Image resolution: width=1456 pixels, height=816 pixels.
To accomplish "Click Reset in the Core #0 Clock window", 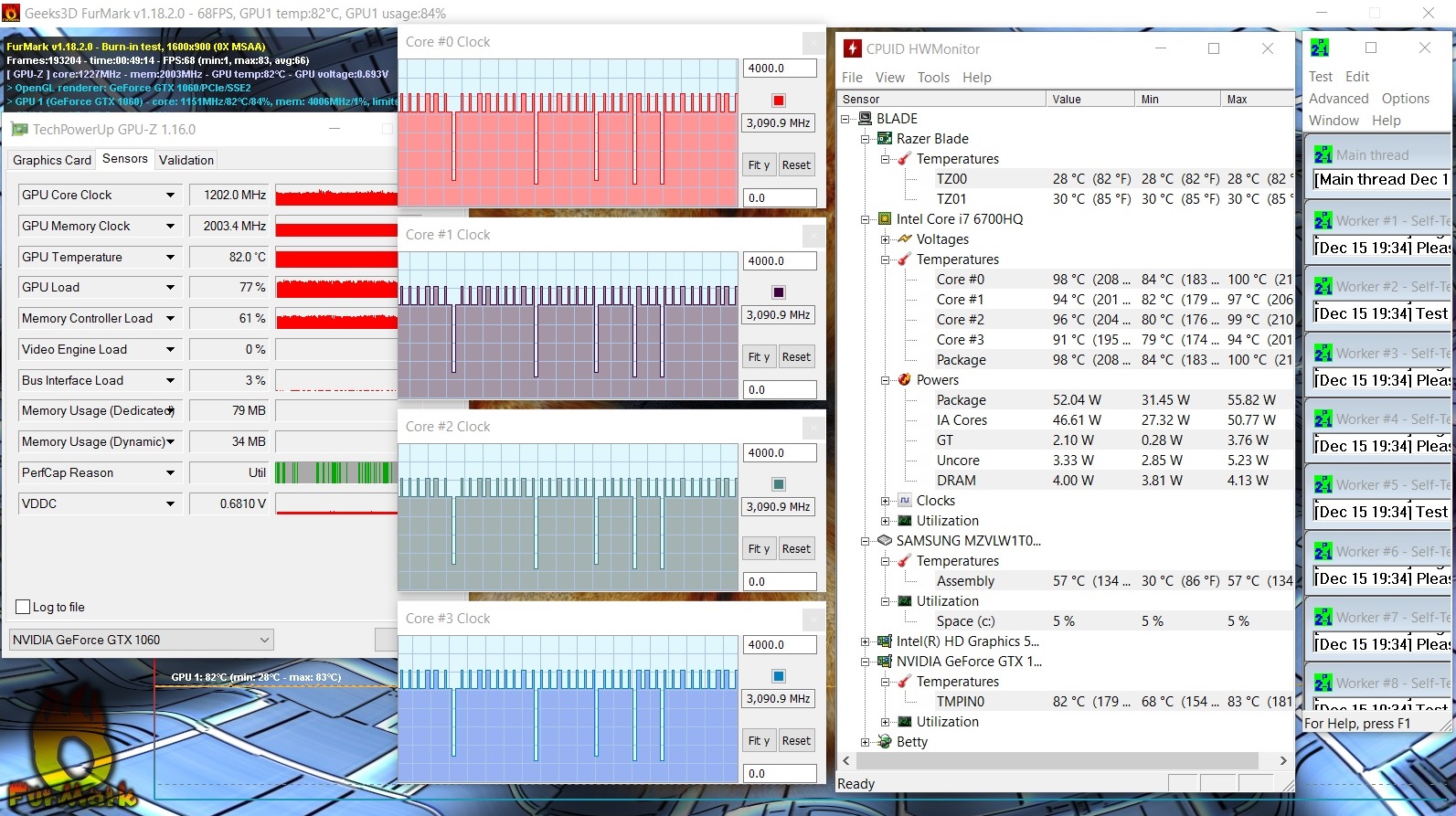I will [796, 165].
